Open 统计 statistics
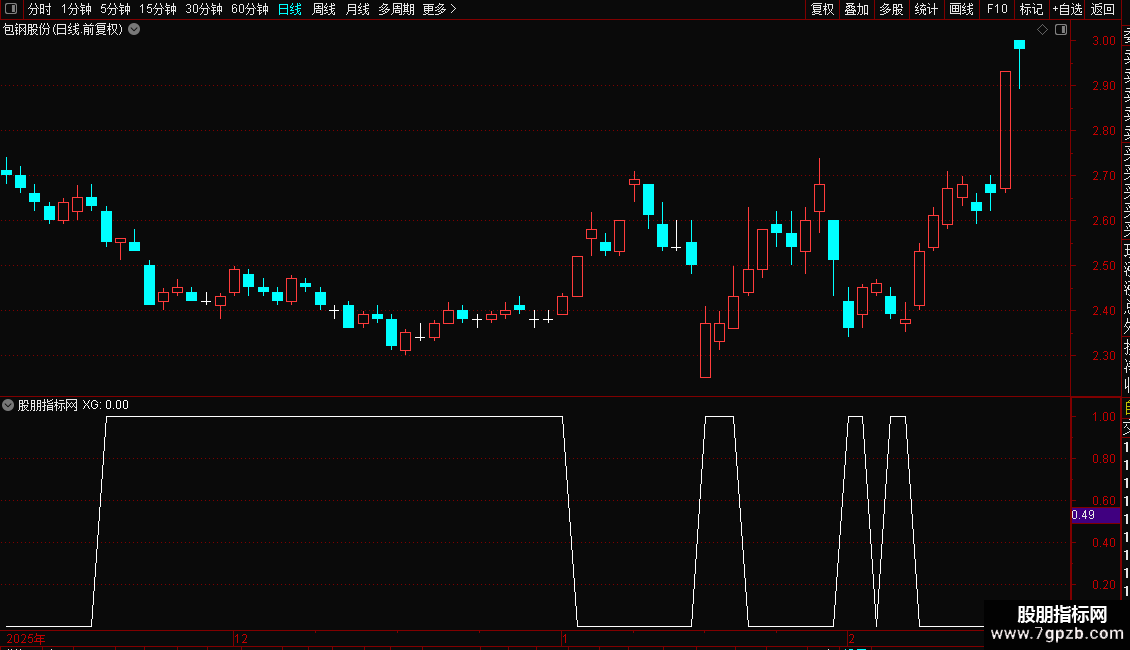This screenshot has width=1130, height=650. (x=926, y=9)
